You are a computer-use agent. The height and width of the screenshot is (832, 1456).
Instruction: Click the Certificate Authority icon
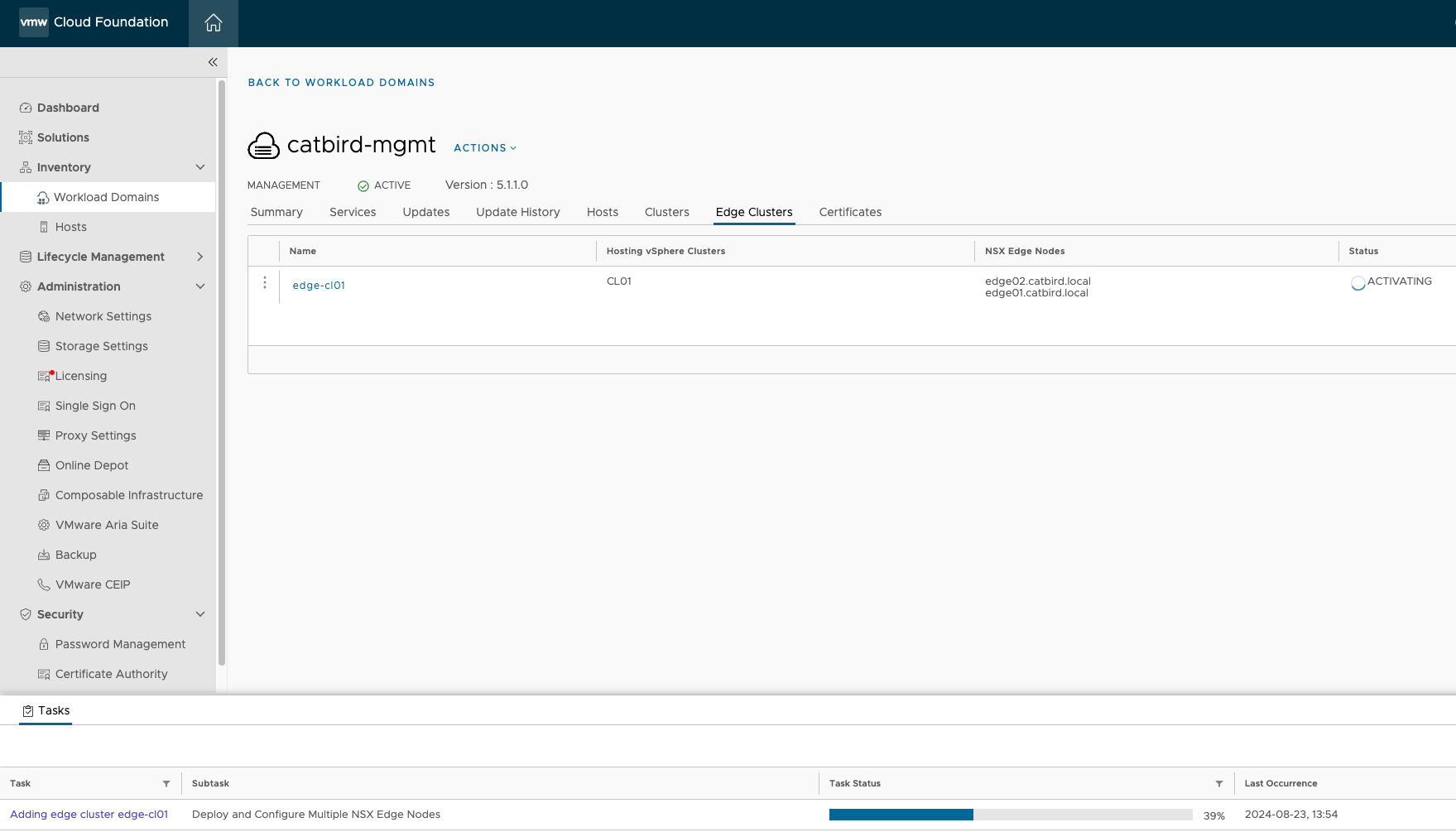point(44,674)
